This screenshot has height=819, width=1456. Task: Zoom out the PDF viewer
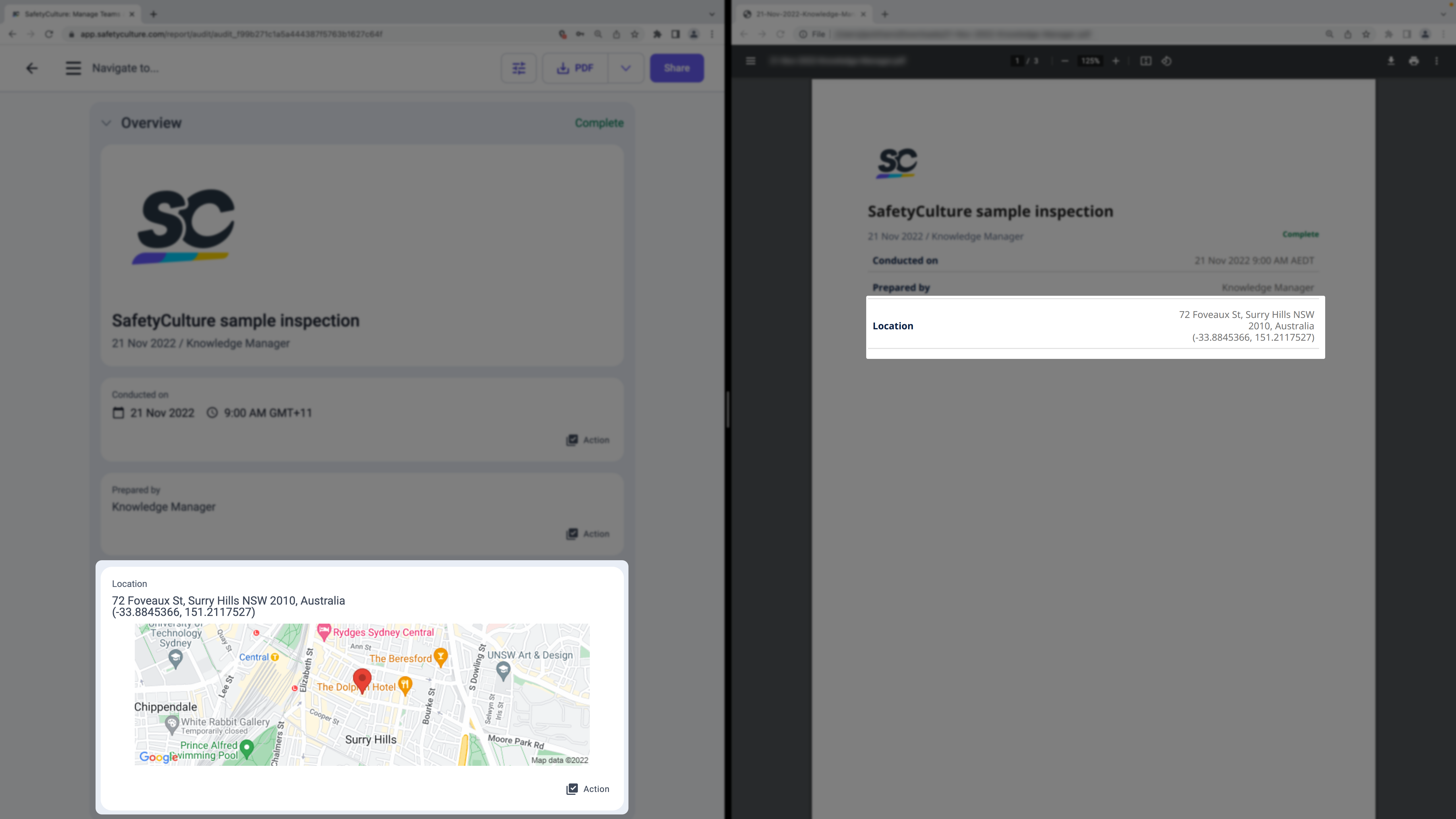click(x=1065, y=61)
